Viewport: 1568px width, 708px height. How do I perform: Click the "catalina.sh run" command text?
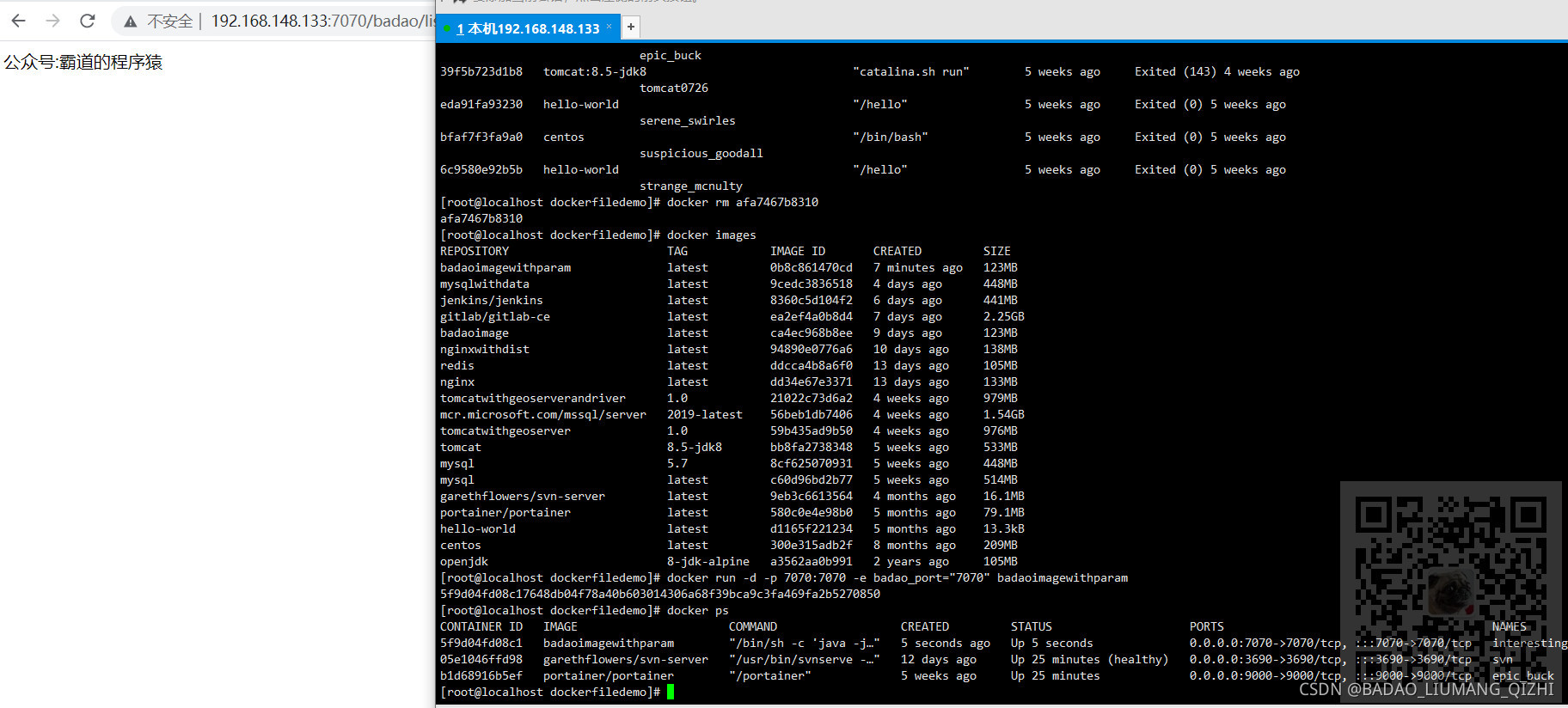(911, 71)
